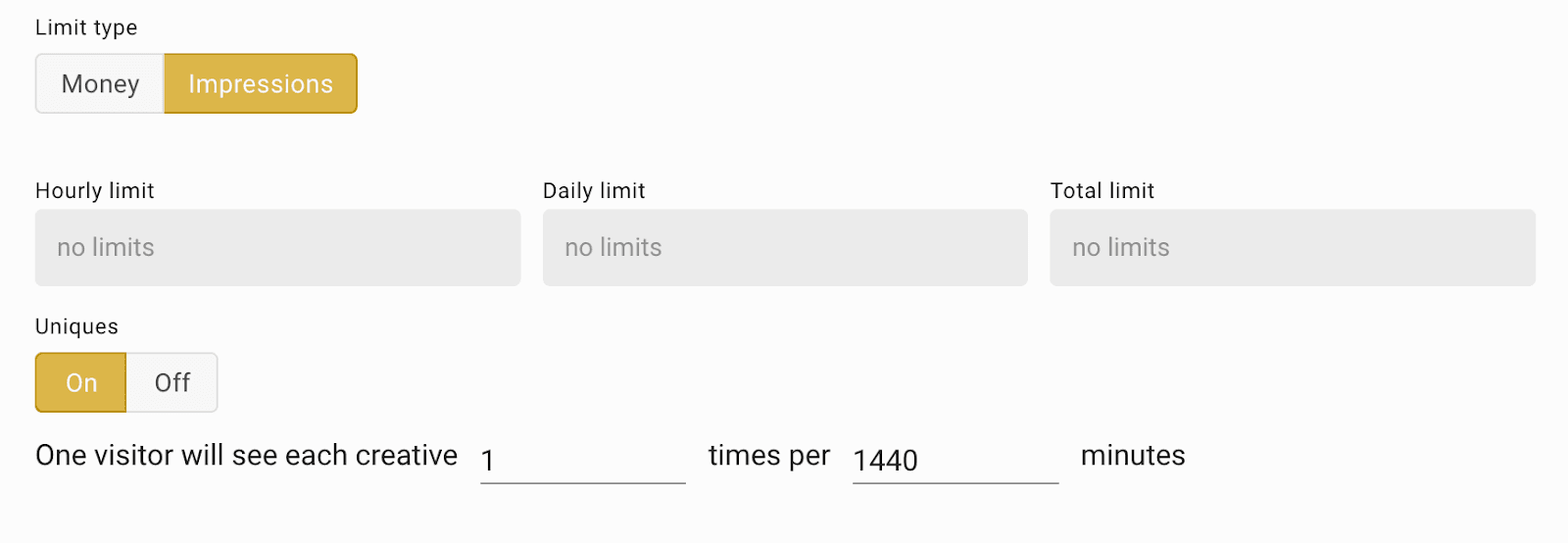Click the "times per" text

pos(769,456)
